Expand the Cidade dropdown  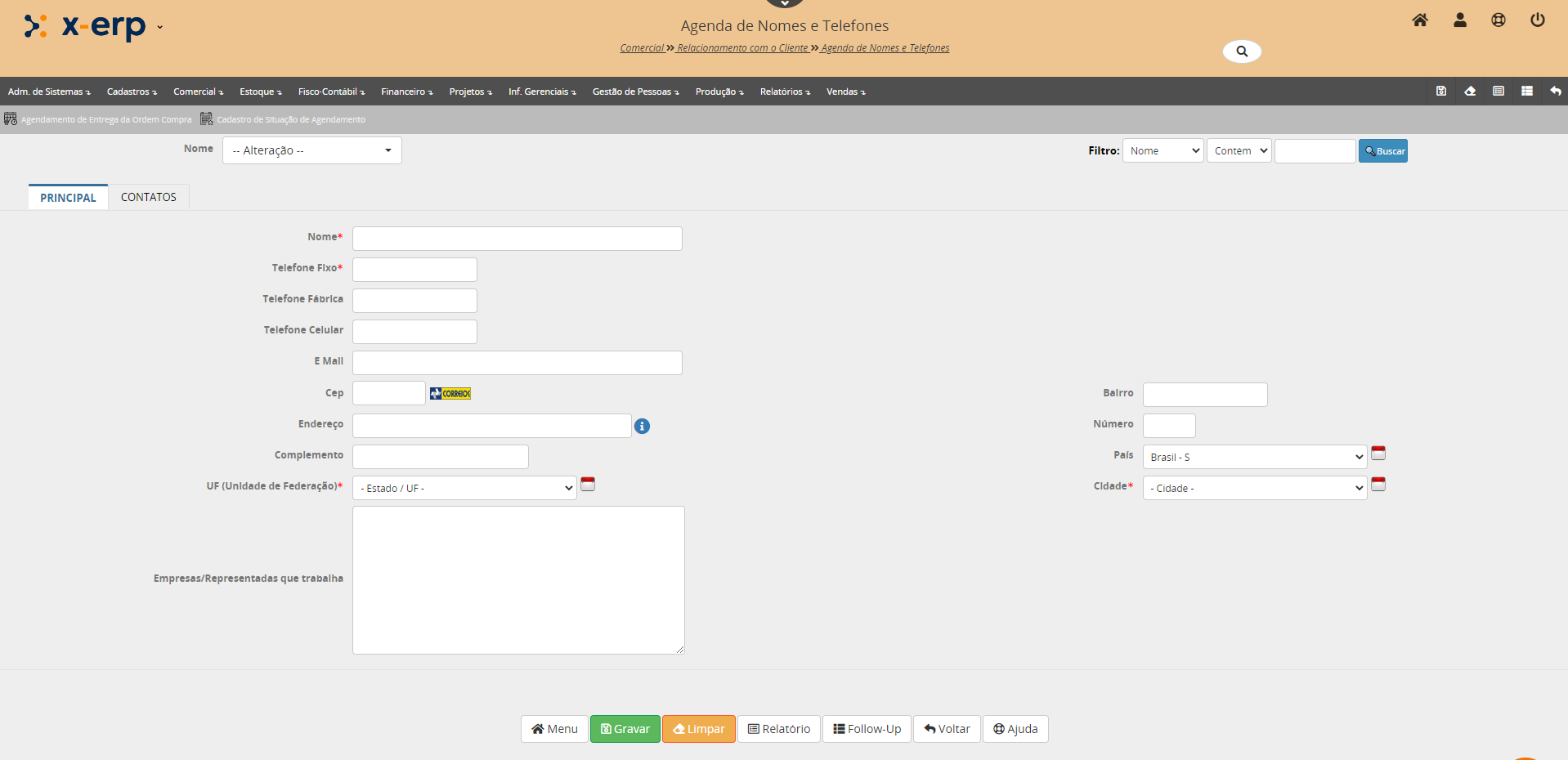click(1255, 488)
